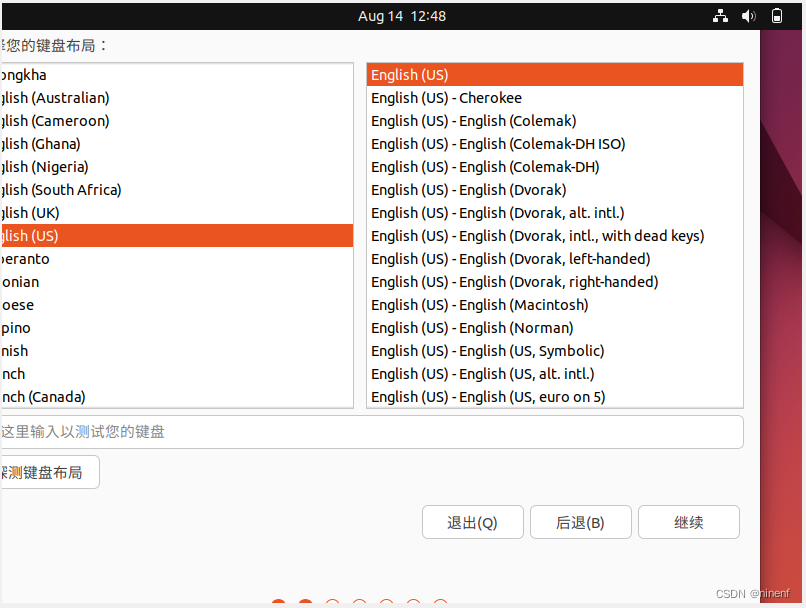
Task: Choose the Filipino entry in left list
Action: click(x=177, y=327)
